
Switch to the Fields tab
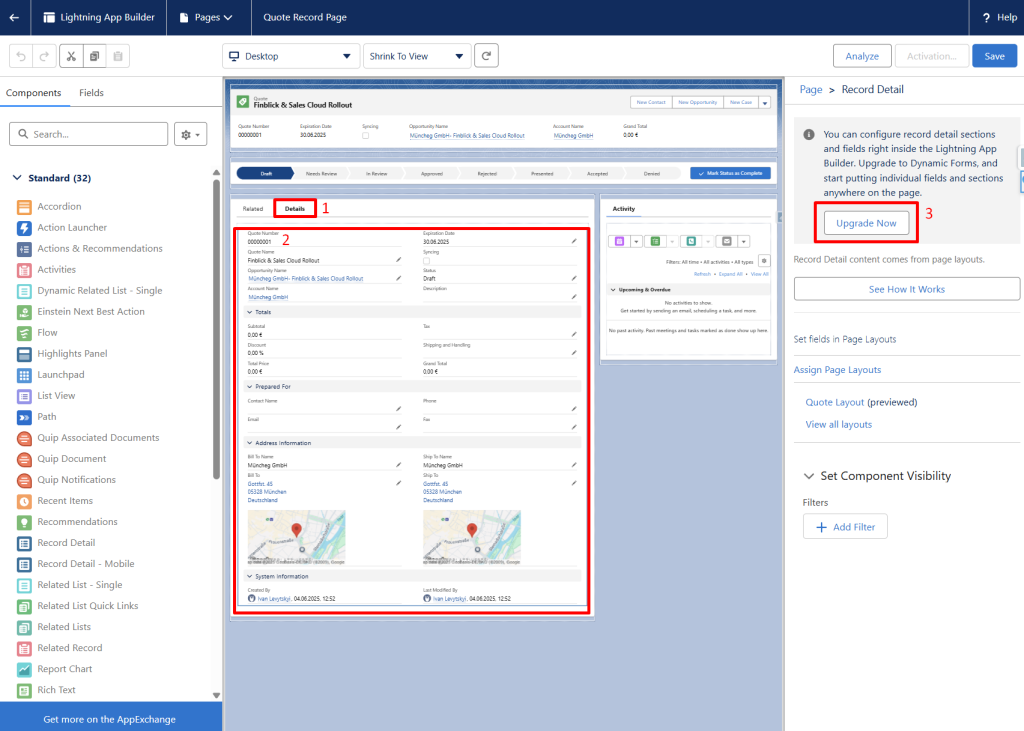click(x=91, y=93)
